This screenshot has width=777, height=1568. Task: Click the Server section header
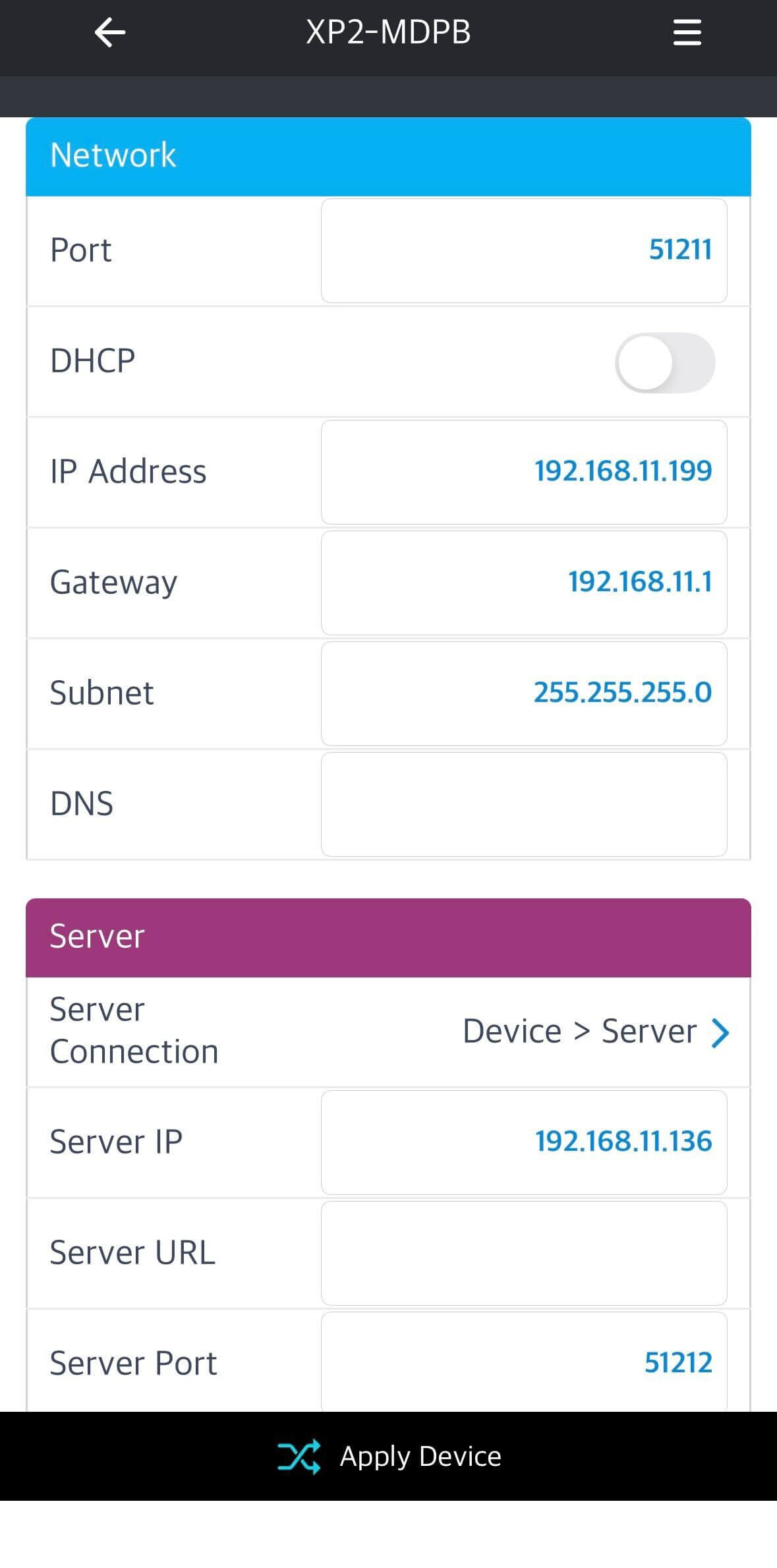388,937
